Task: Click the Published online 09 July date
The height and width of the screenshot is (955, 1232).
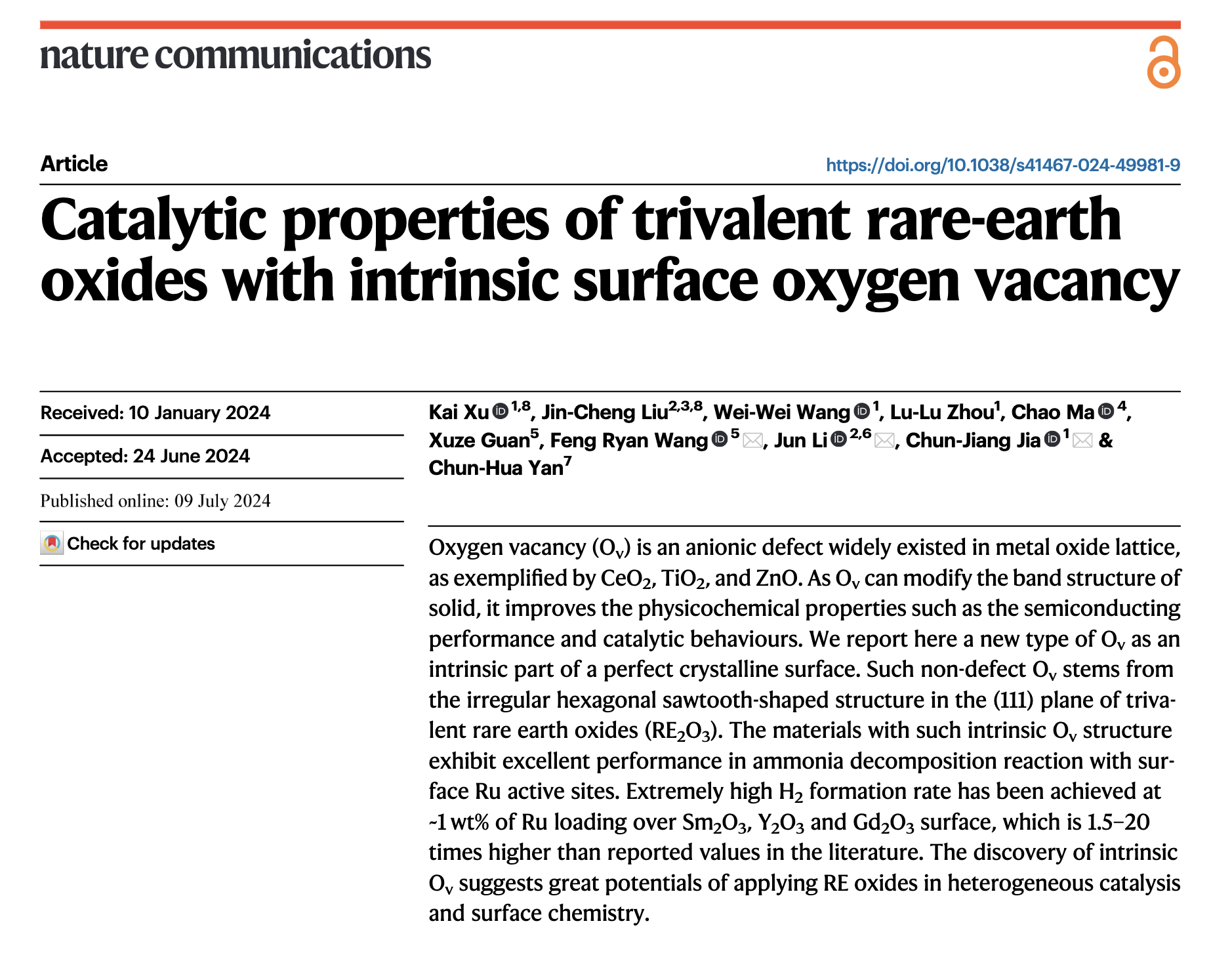Action: click(x=155, y=501)
